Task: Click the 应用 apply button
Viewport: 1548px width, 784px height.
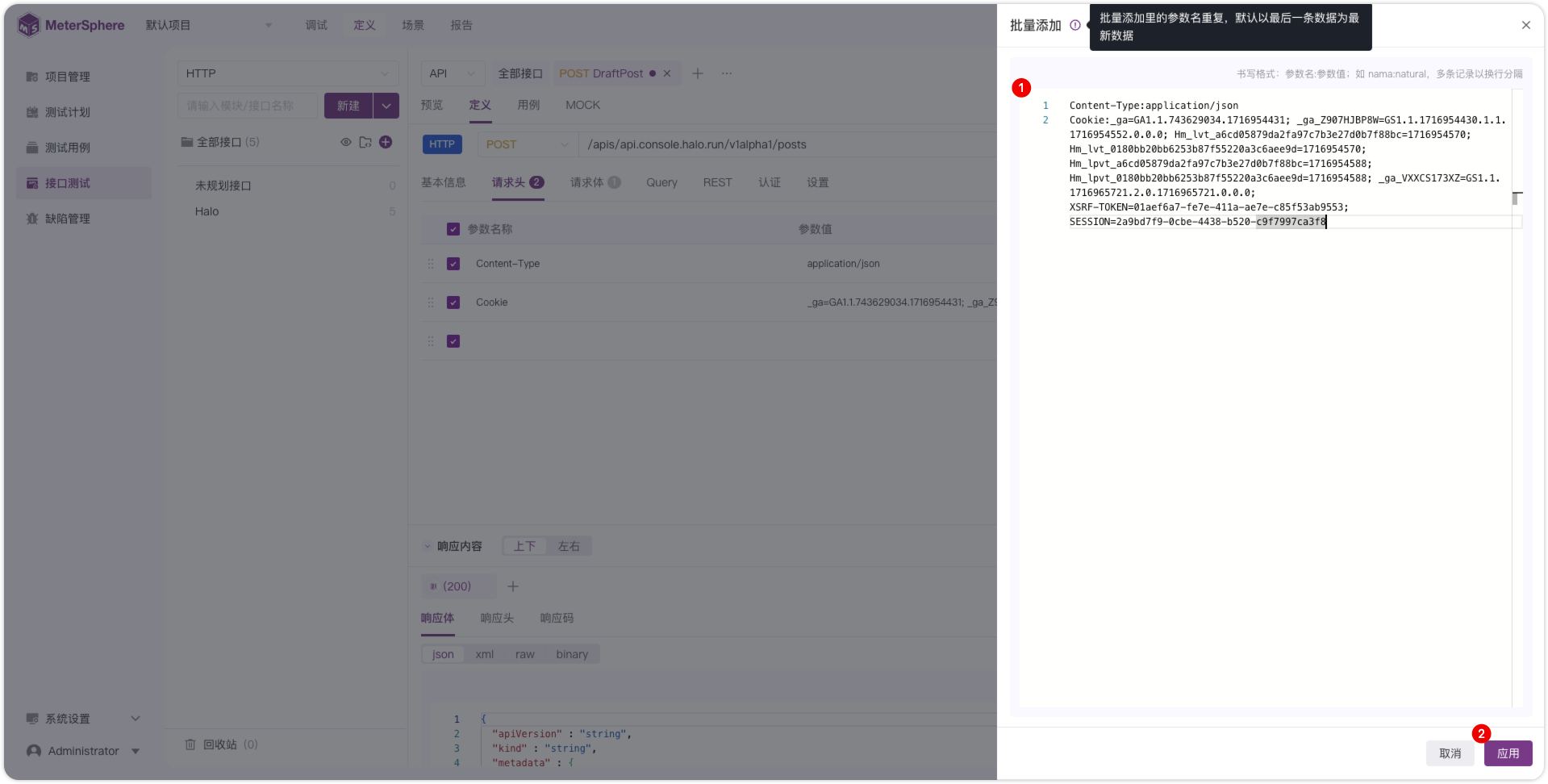Action: pos(1508,753)
